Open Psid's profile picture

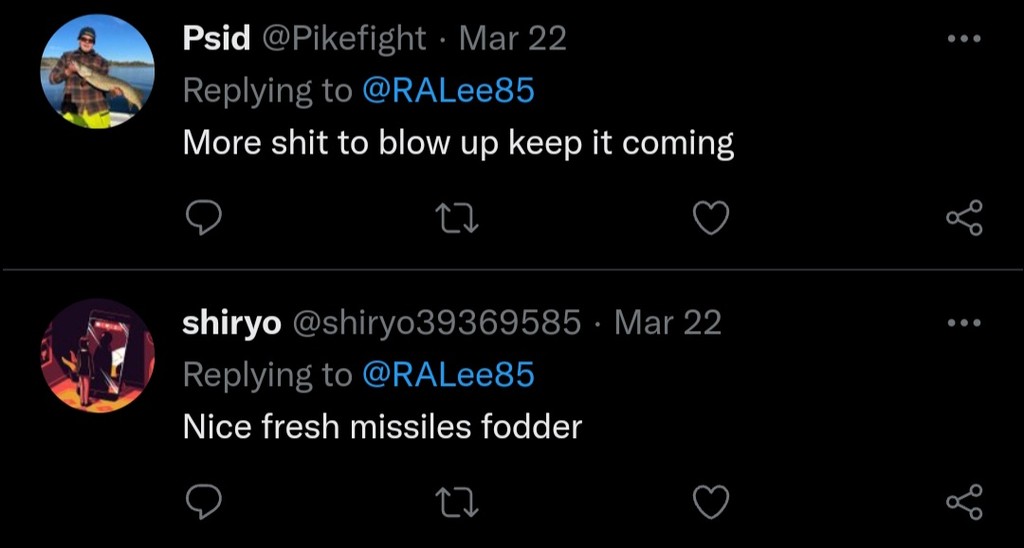click(97, 71)
